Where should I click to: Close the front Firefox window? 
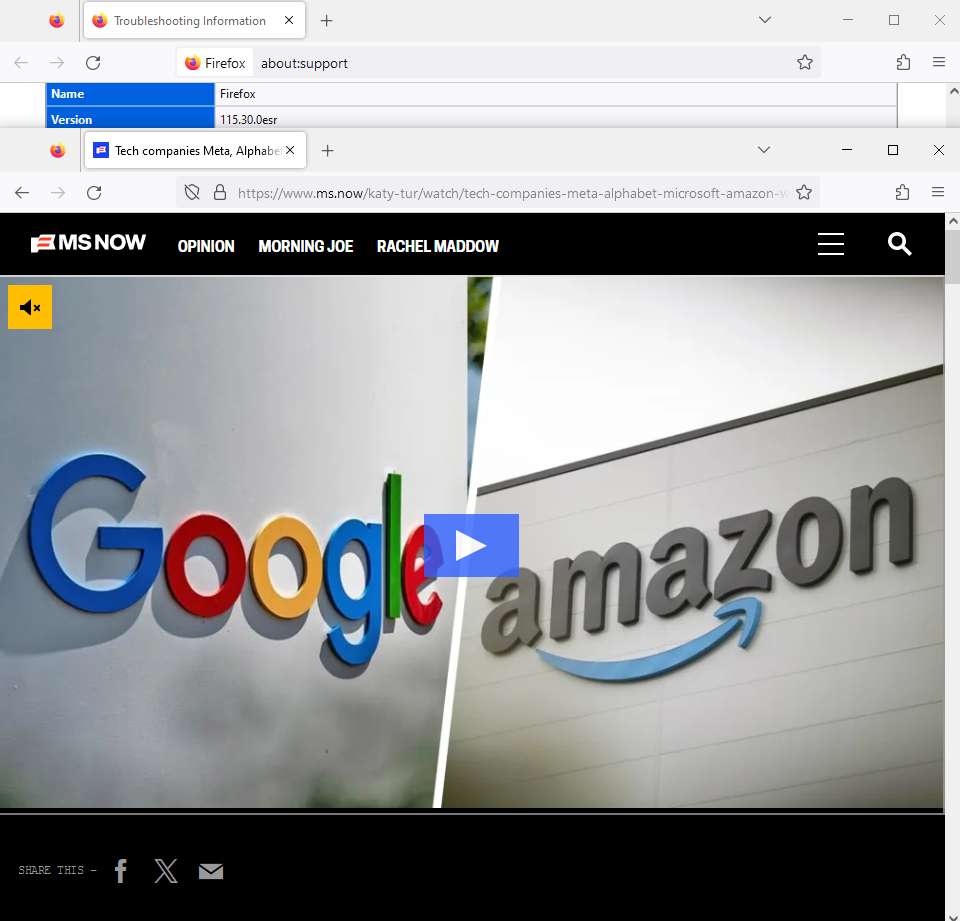(939, 150)
